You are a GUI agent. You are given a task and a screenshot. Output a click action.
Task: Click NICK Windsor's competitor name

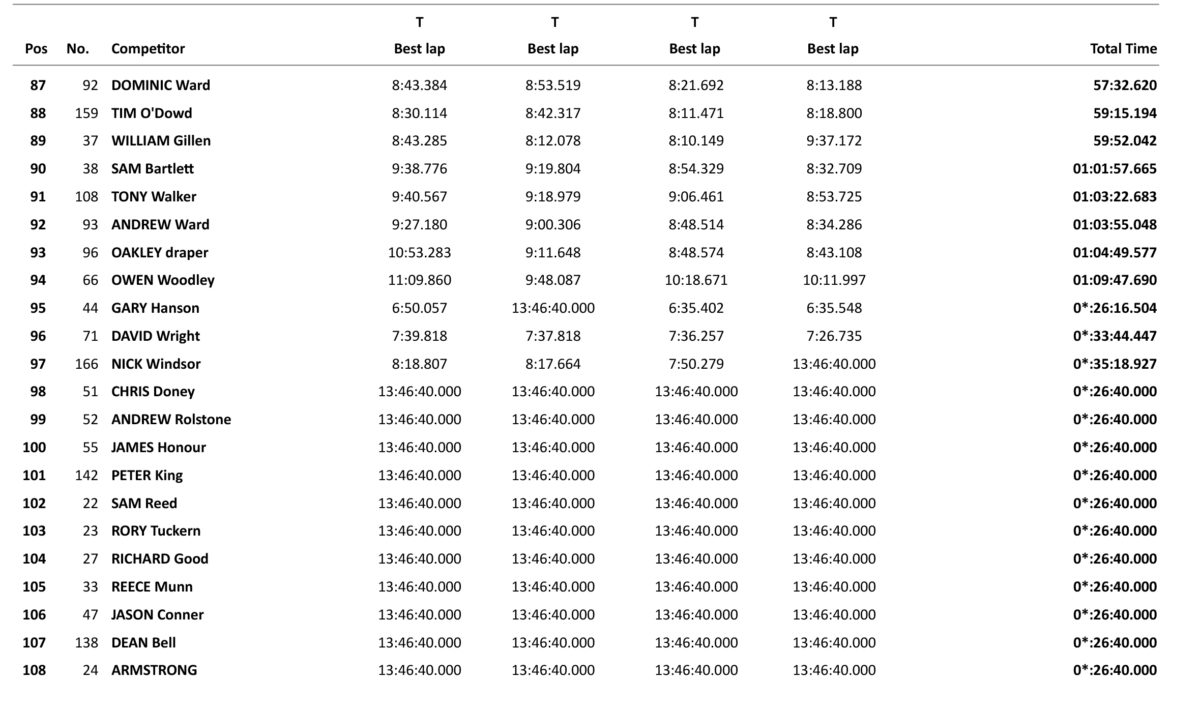(155, 364)
